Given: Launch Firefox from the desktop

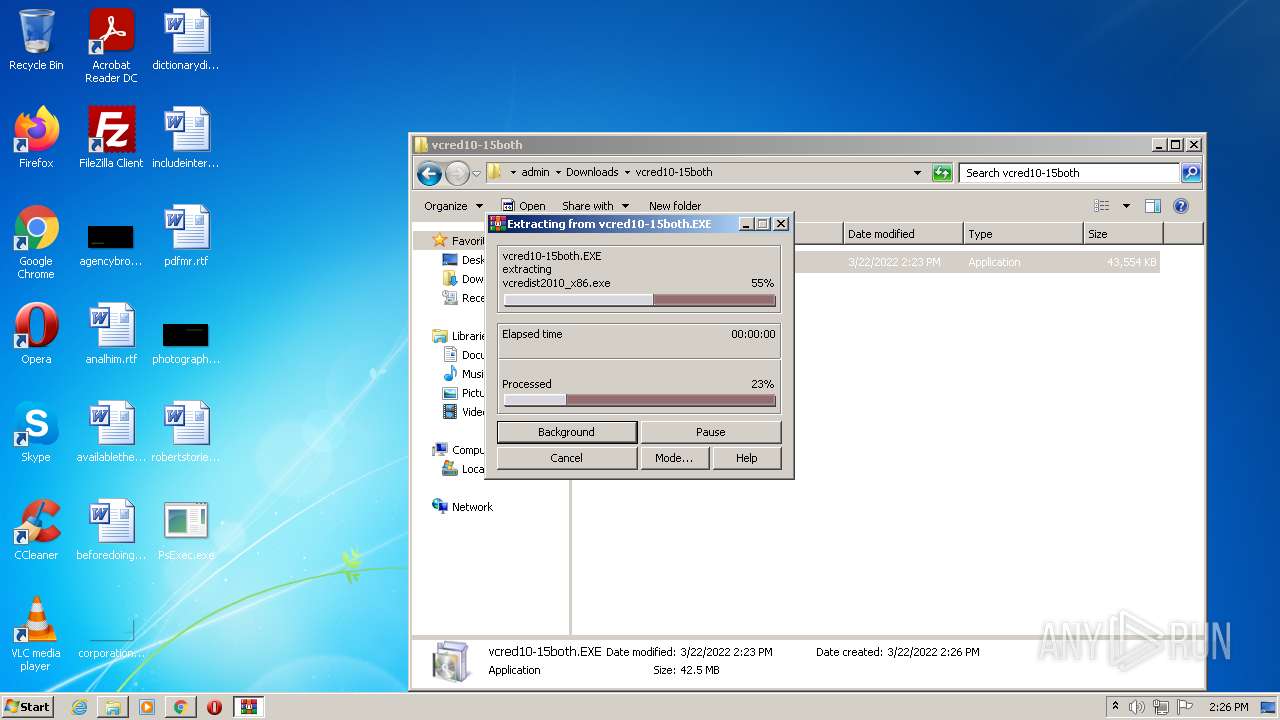Looking at the screenshot, I should 36,138.
